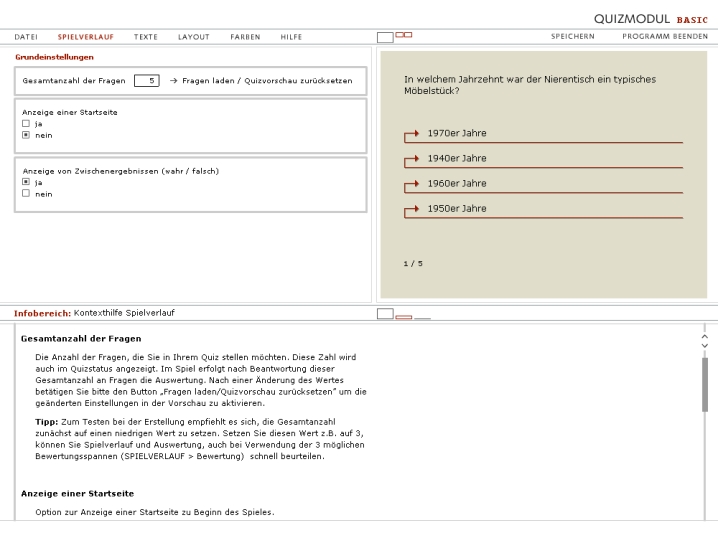718x538 pixels.
Task: Click the large-size icon in the Infobereich bar
Action: pos(385,314)
